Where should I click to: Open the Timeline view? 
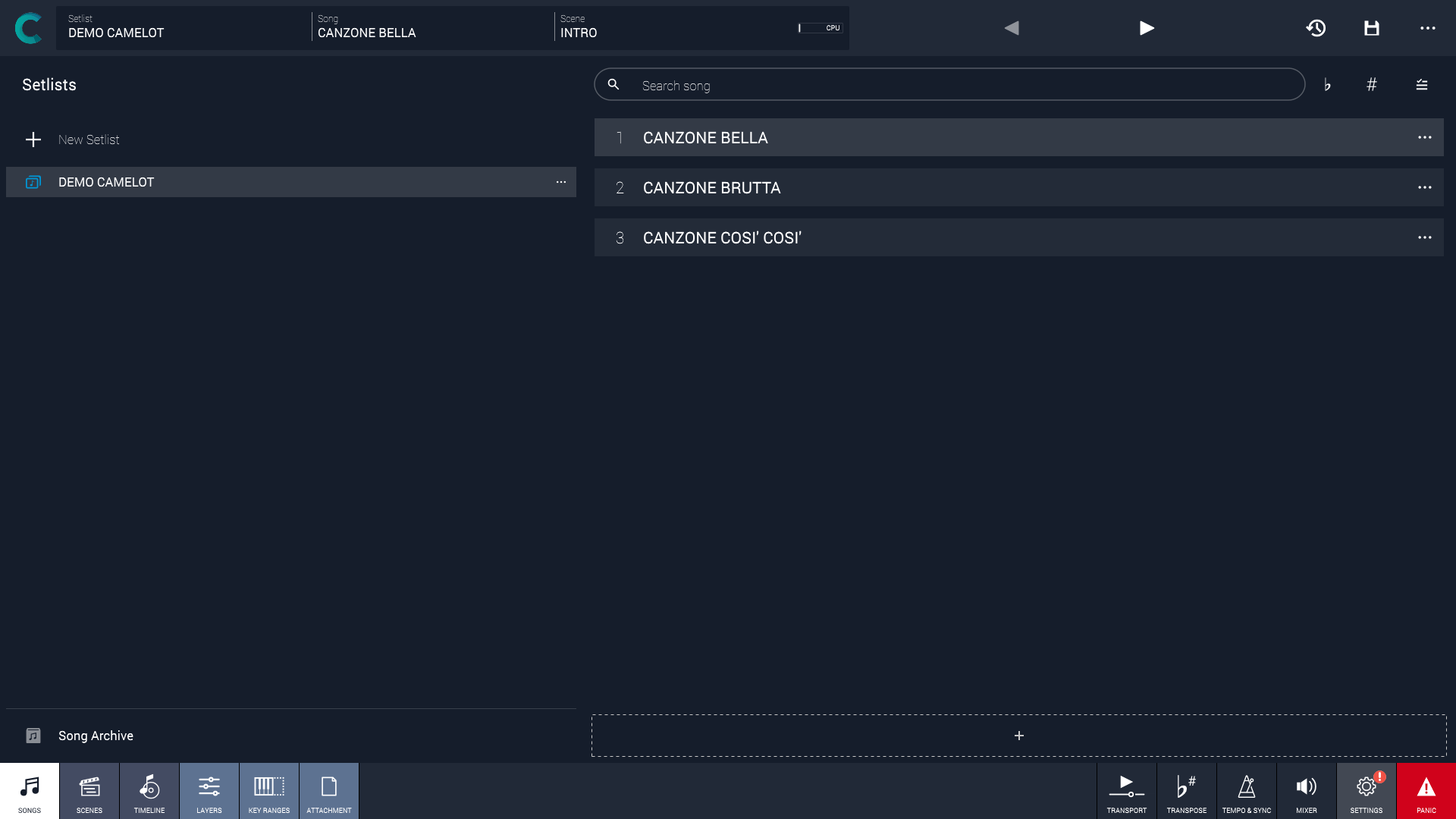pos(149,791)
